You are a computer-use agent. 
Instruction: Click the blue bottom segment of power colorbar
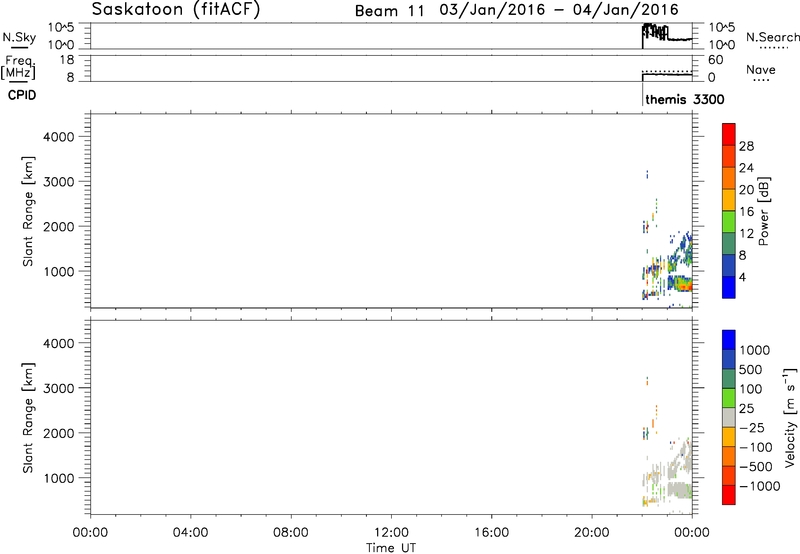[729, 287]
